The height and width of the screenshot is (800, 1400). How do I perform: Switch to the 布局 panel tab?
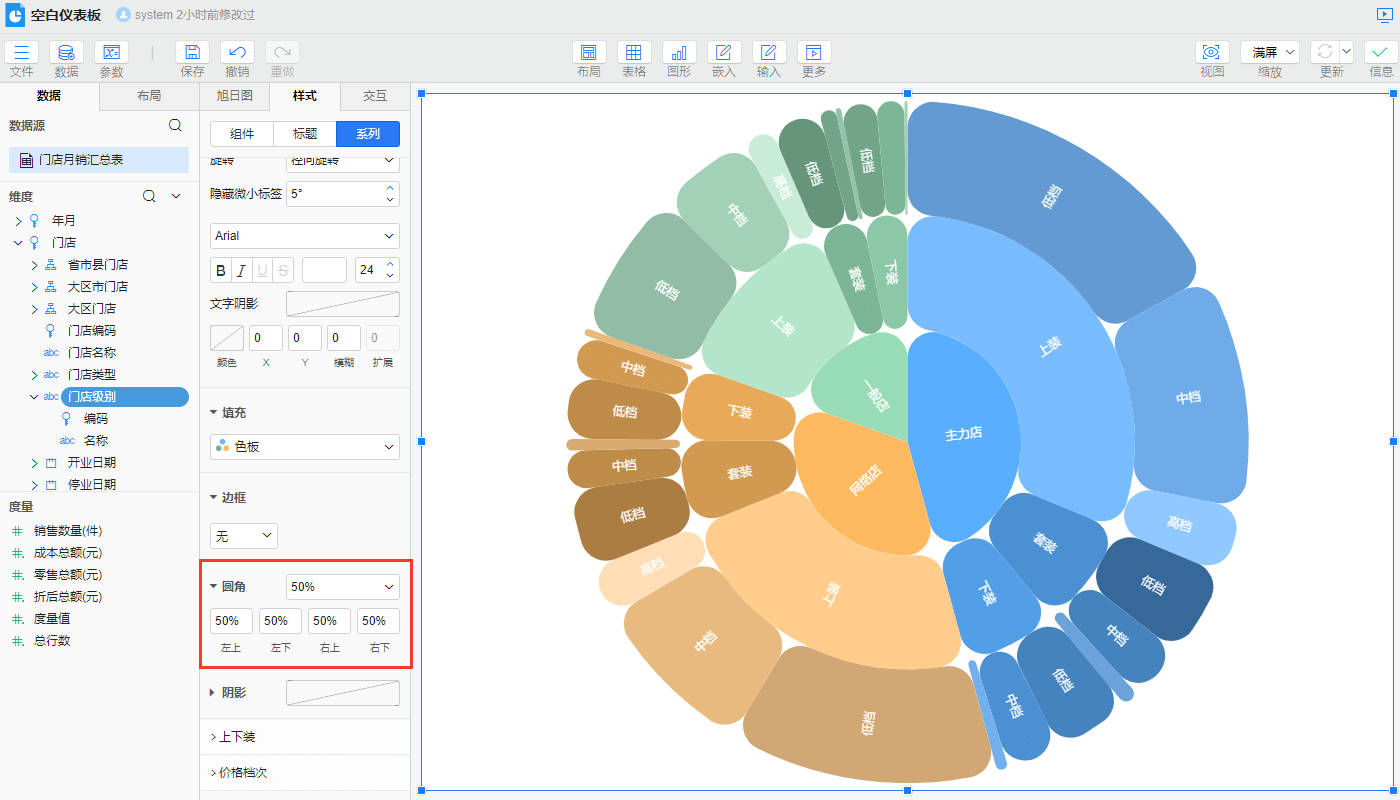click(149, 96)
